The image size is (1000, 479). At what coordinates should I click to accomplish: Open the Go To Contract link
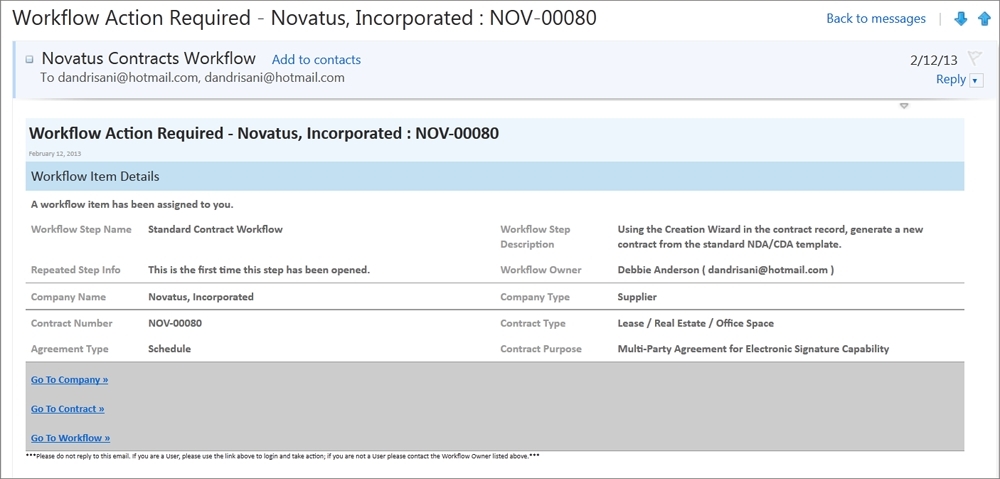click(68, 409)
